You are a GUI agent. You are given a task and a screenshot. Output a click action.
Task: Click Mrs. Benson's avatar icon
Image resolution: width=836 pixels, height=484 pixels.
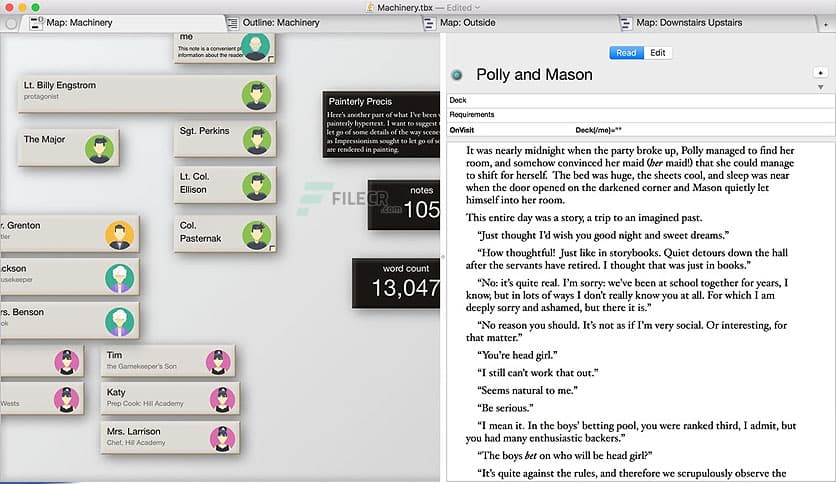[x=120, y=322]
